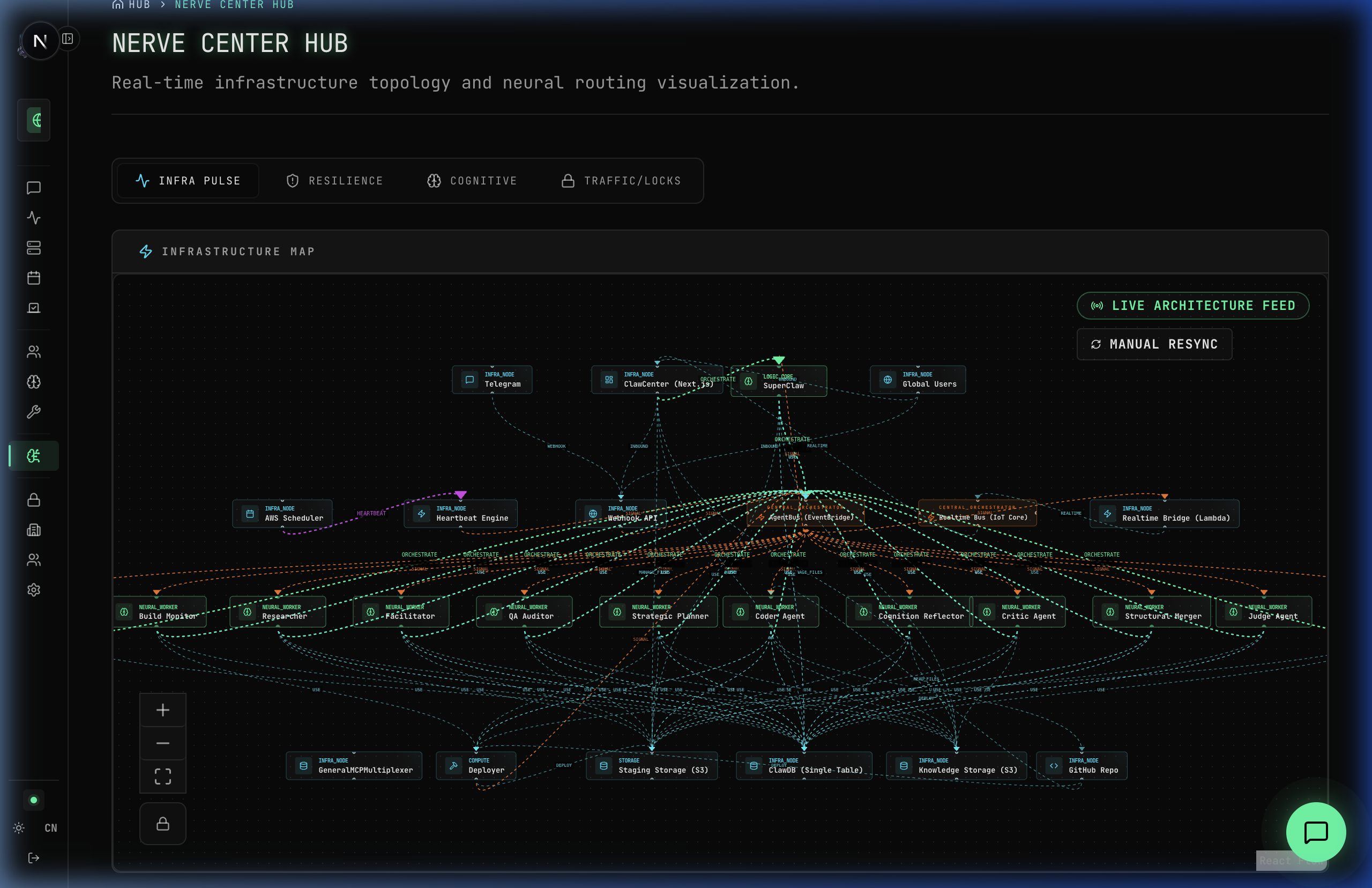Switch language with CN button

(51, 828)
